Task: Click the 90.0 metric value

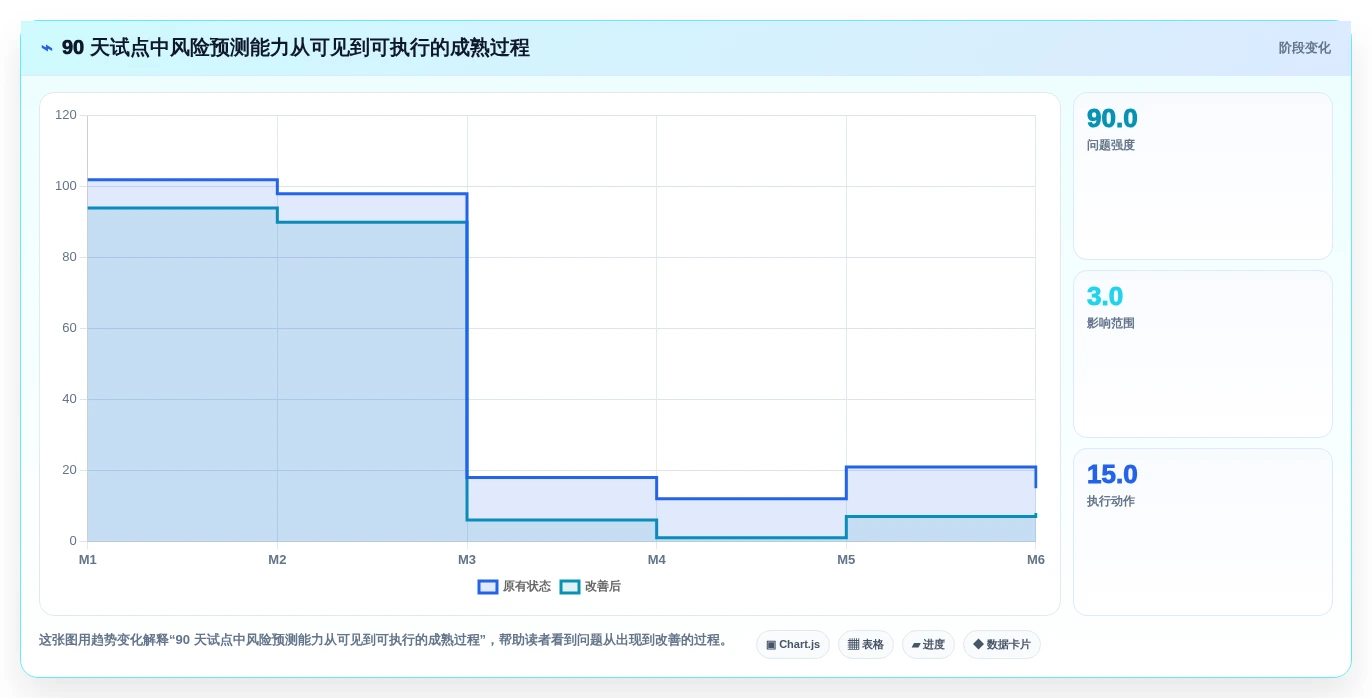Action: pyautogui.click(x=1112, y=119)
